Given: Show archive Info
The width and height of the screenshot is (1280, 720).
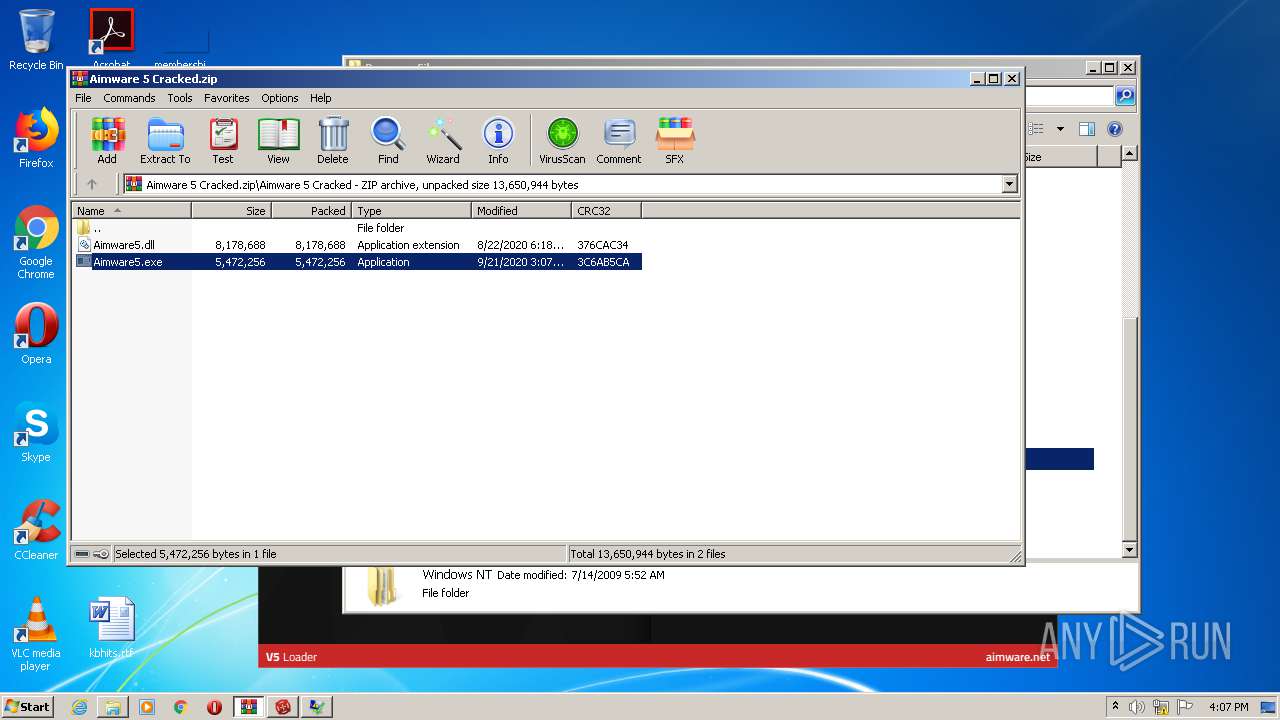Looking at the screenshot, I should (x=498, y=140).
